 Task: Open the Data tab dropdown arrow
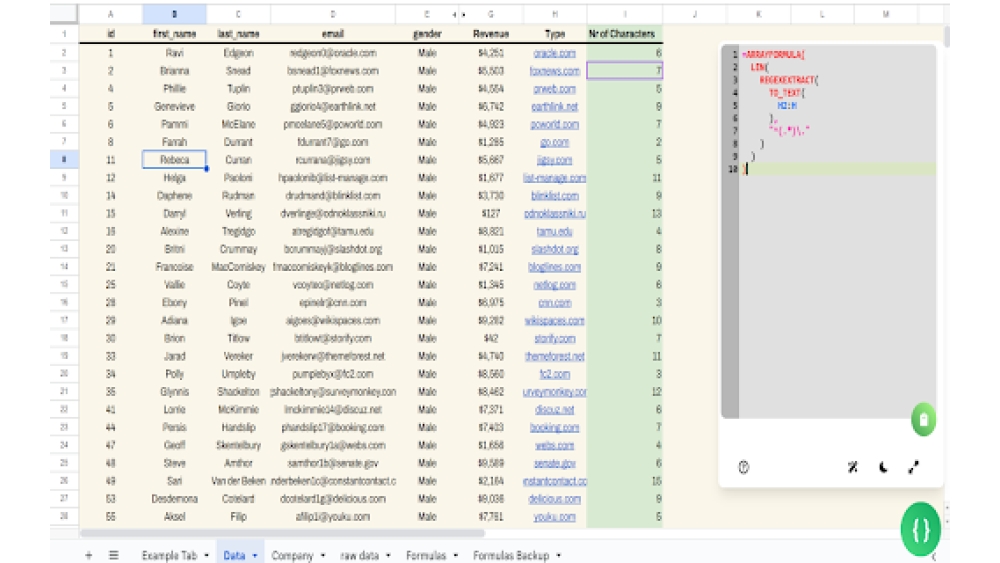255,555
